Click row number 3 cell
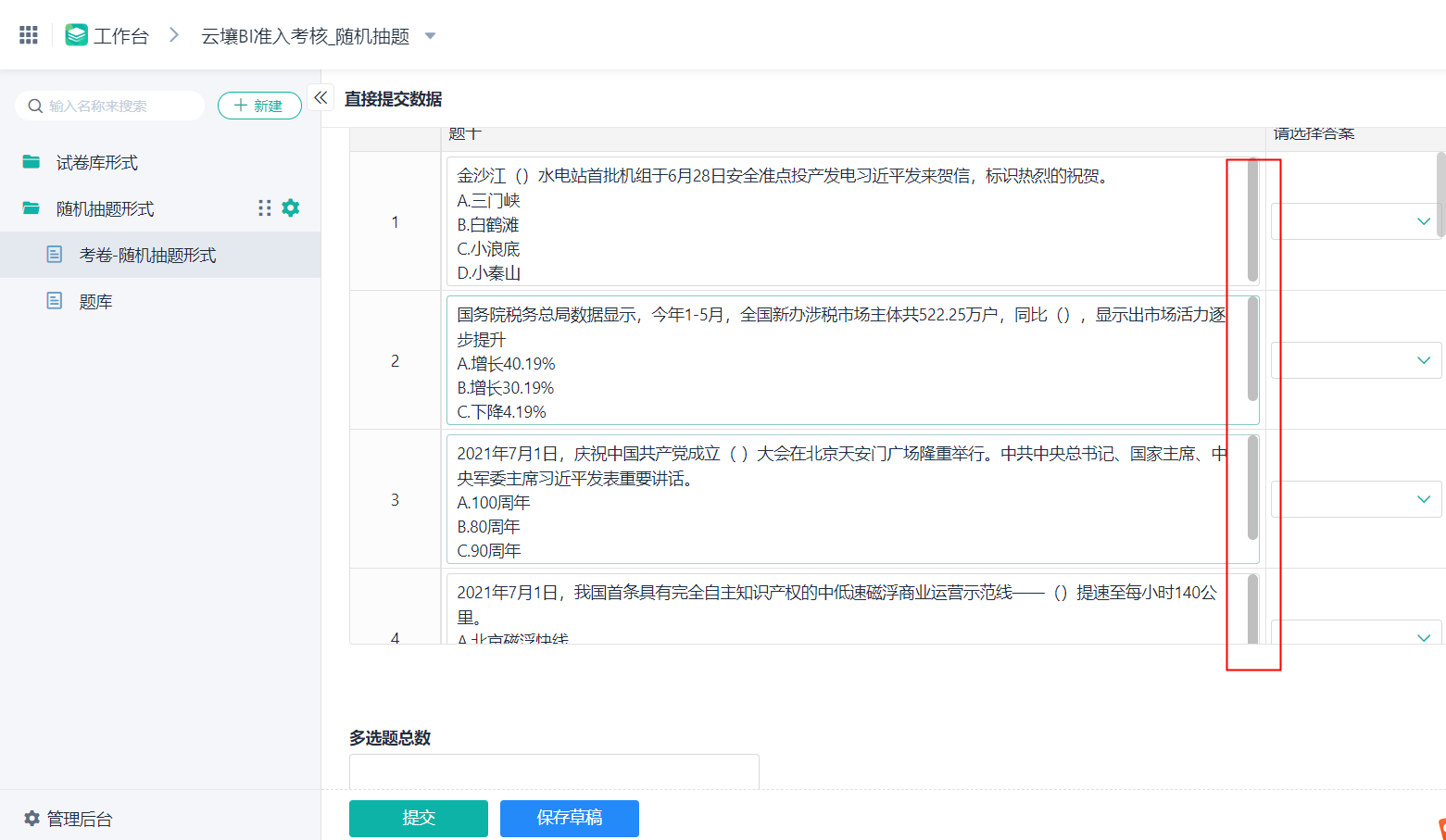This screenshot has width=1446, height=840. pyautogui.click(x=396, y=499)
